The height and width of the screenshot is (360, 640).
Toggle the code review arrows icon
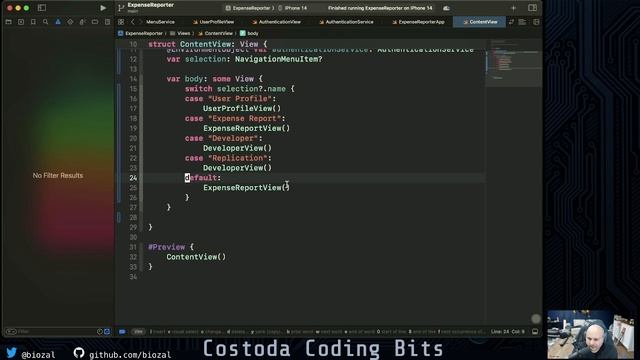coord(511,22)
